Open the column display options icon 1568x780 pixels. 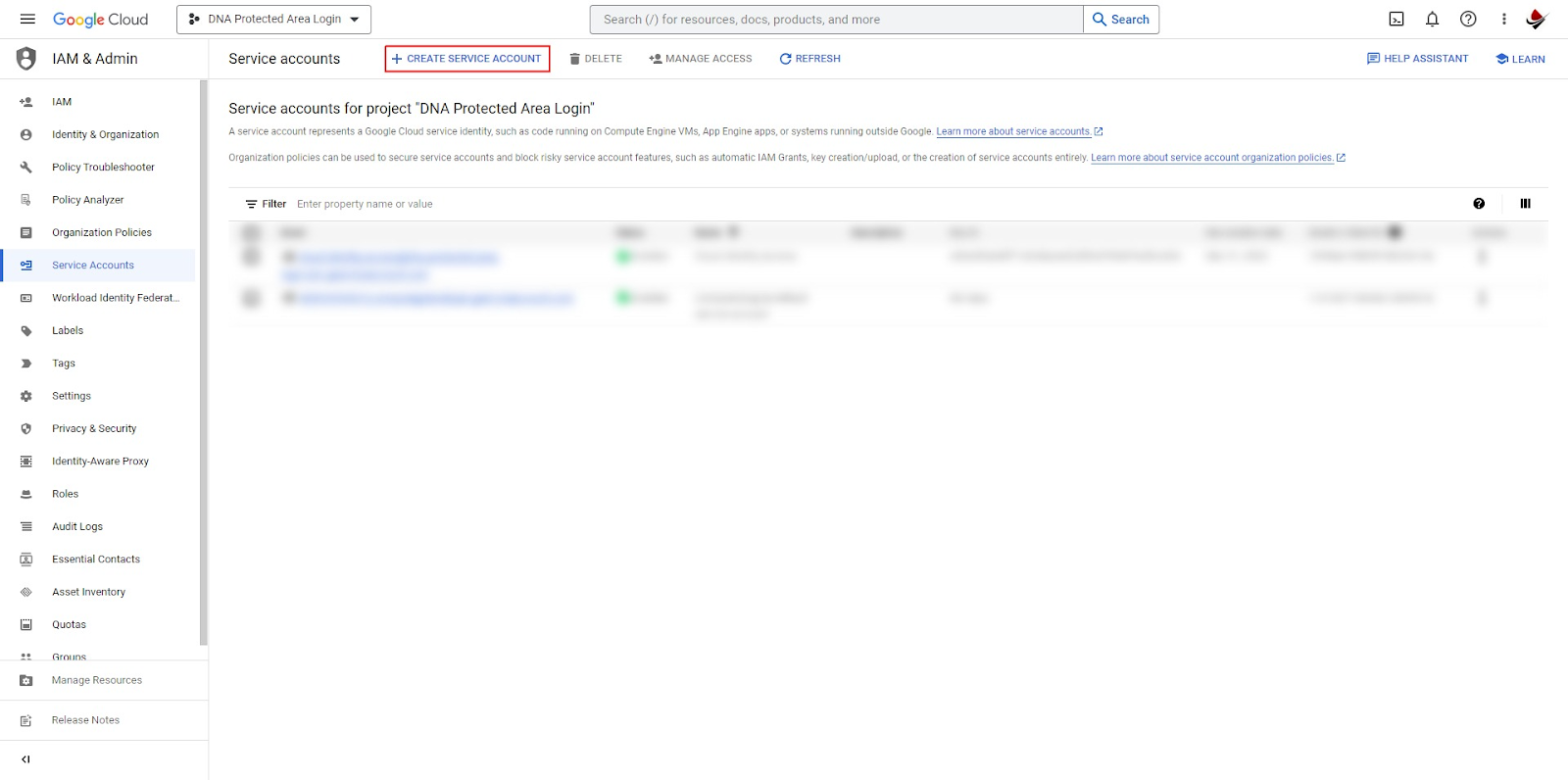click(x=1525, y=204)
